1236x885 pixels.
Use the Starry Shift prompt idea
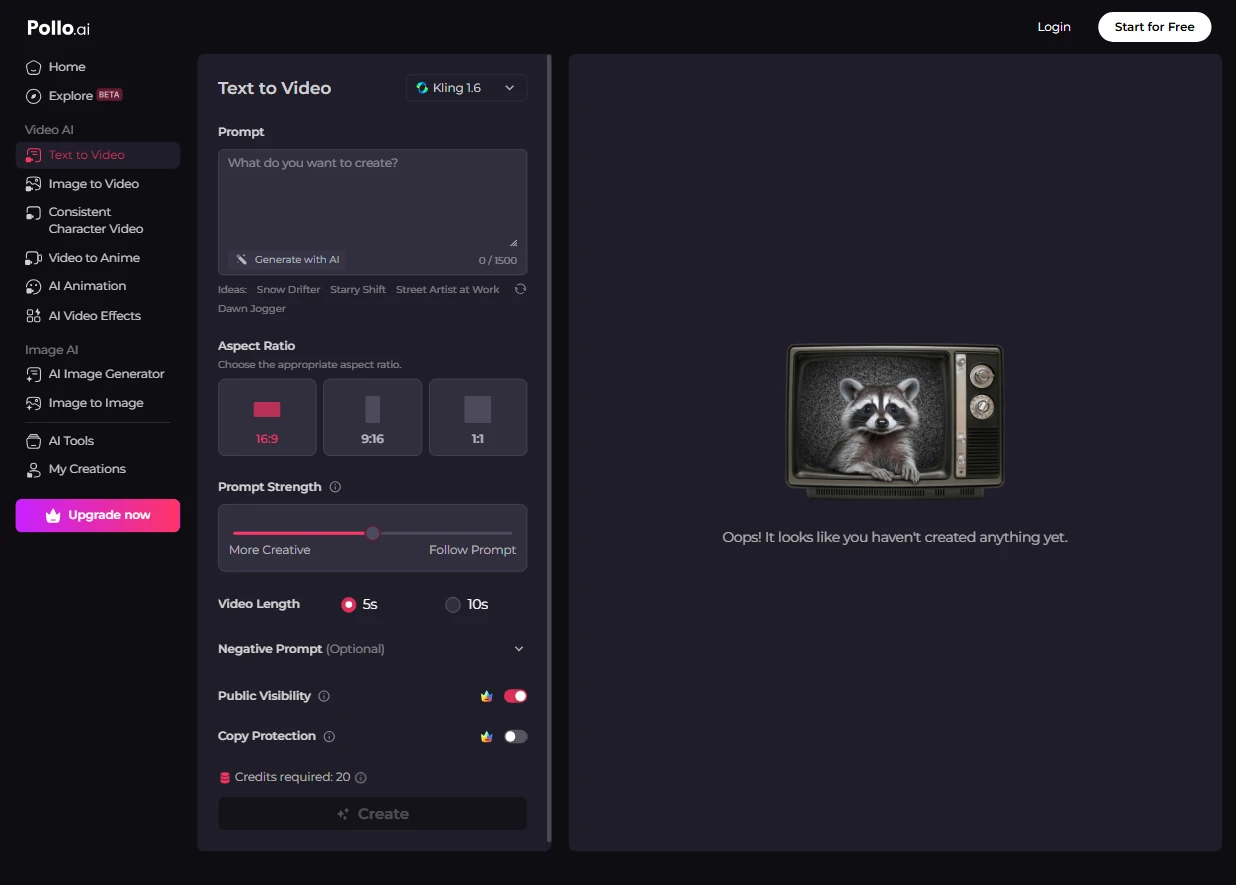(358, 290)
